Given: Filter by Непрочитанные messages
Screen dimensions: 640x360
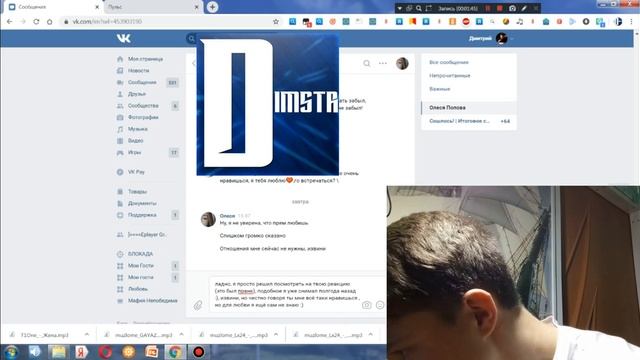Looking at the screenshot, I should [450, 76].
